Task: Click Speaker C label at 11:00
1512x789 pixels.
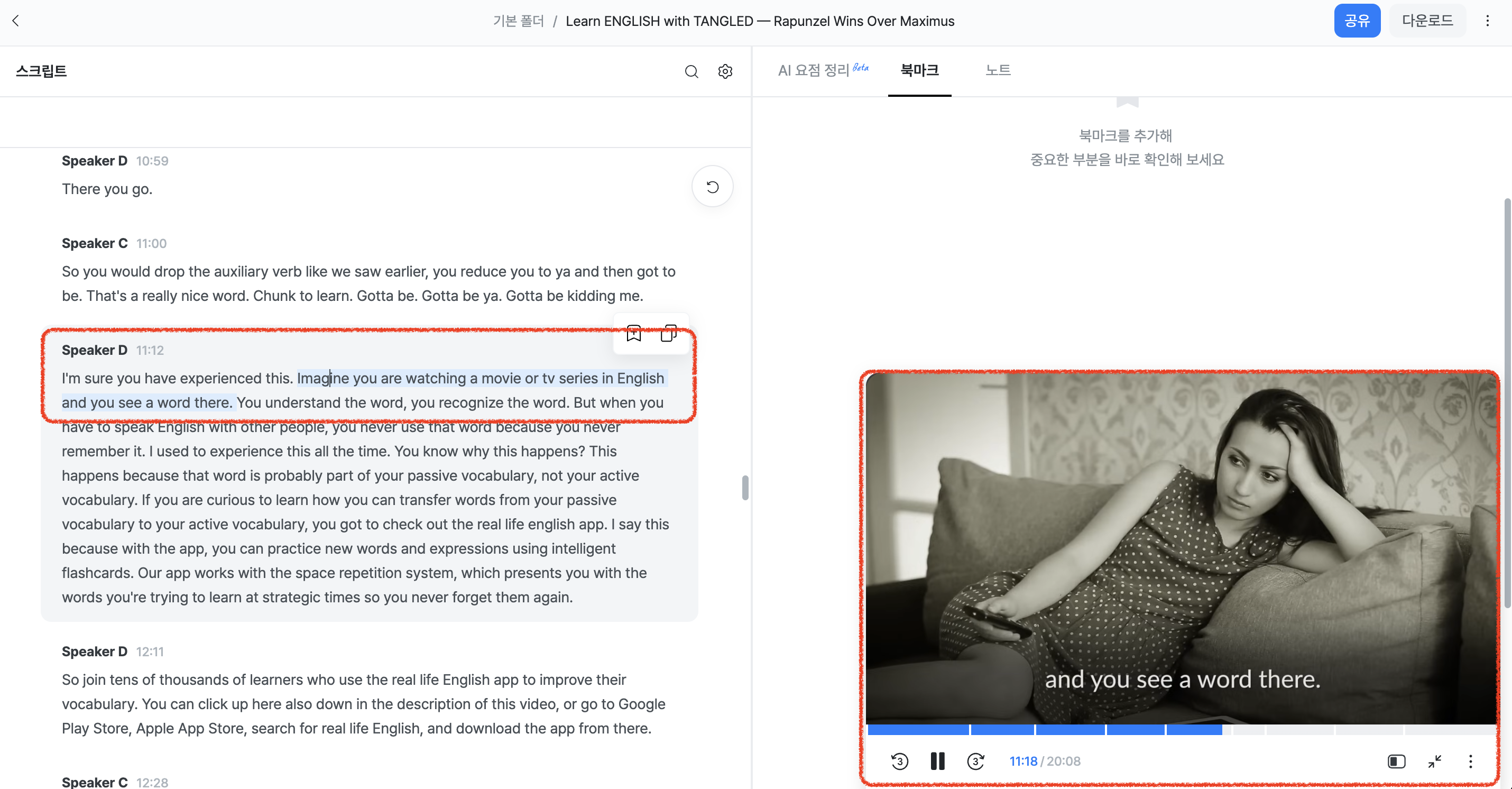Action: point(95,244)
